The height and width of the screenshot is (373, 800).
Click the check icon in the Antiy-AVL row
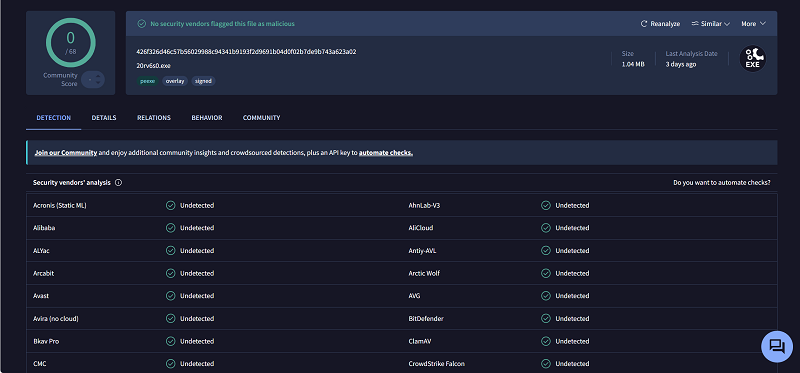[546, 251]
